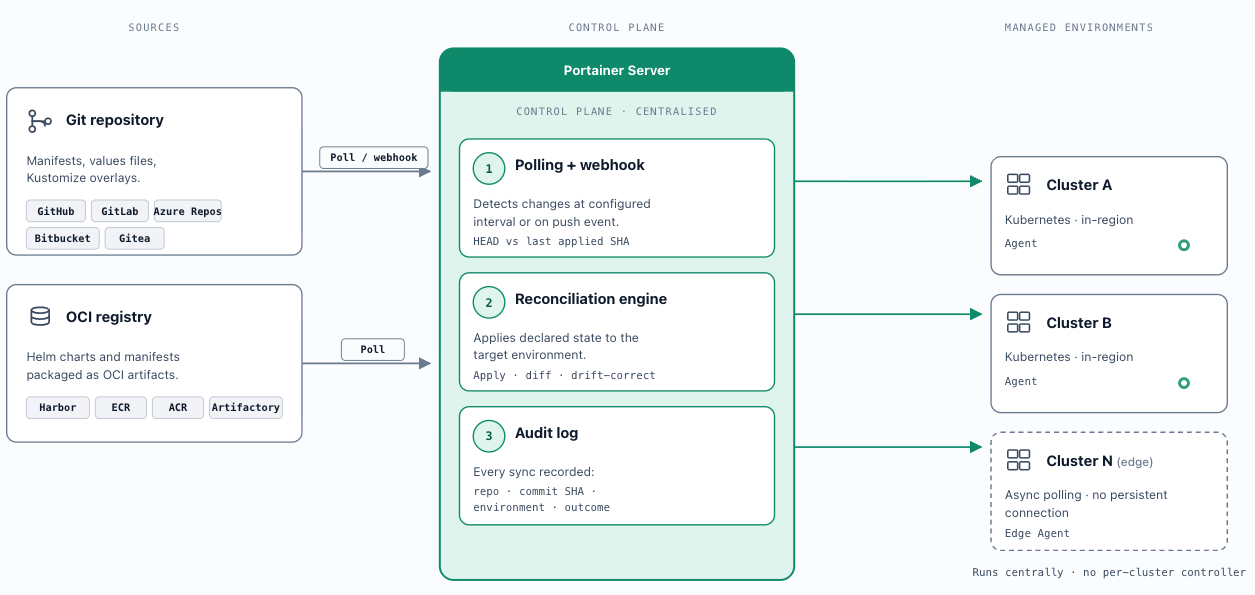
Task: Click the Cluster N edge grid icon
Action: 1018,460
